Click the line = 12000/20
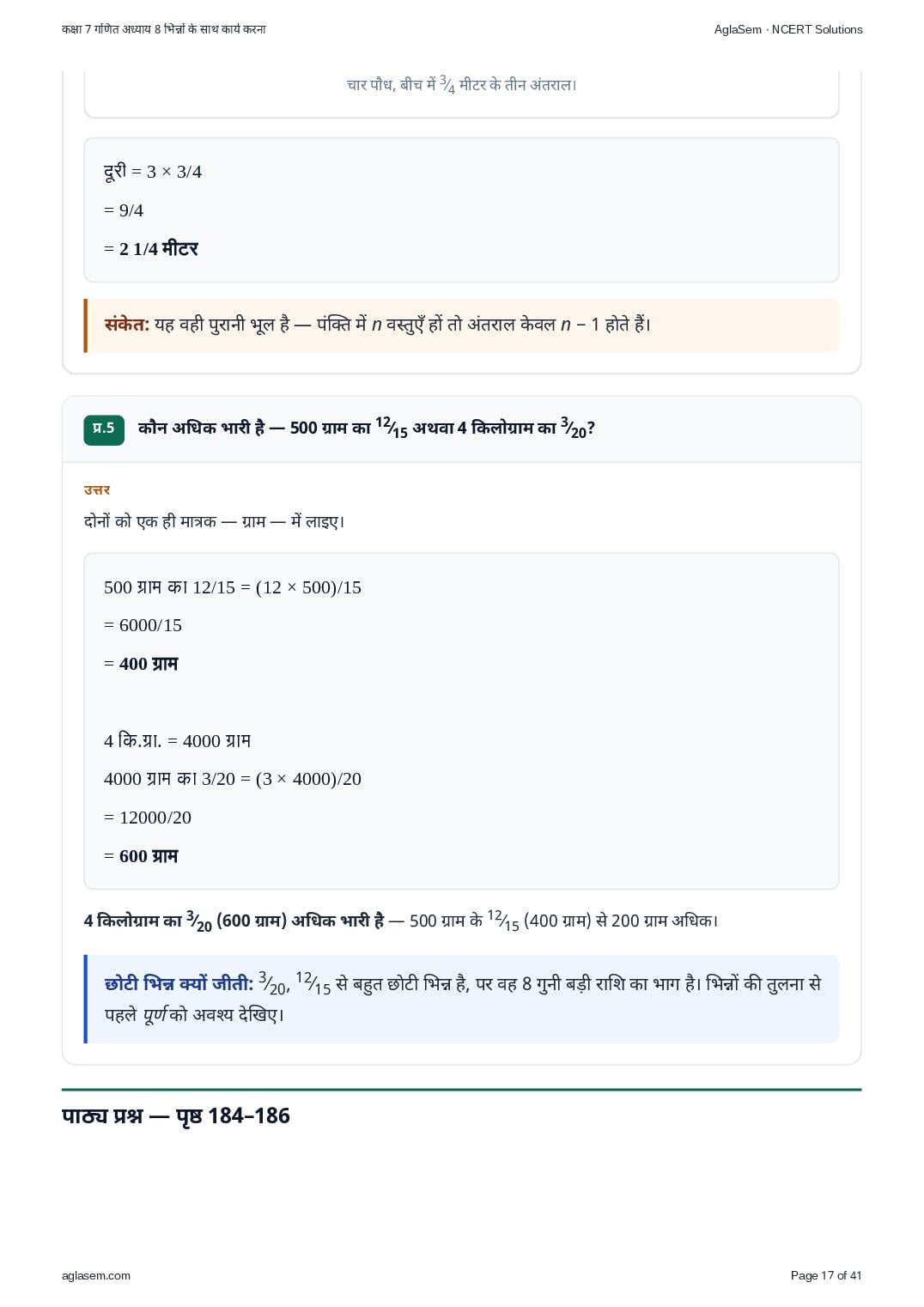This screenshot has height=1307, width=924. click(148, 818)
